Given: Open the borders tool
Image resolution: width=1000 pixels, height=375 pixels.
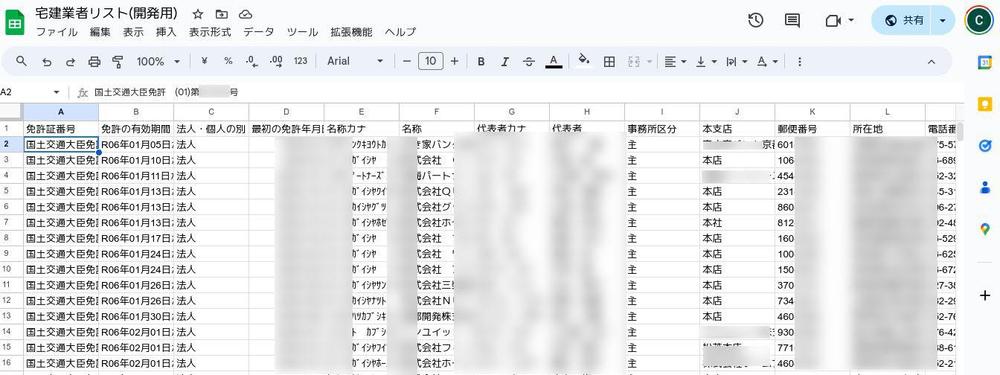Looking at the screenshot, I should click(609, 61).
